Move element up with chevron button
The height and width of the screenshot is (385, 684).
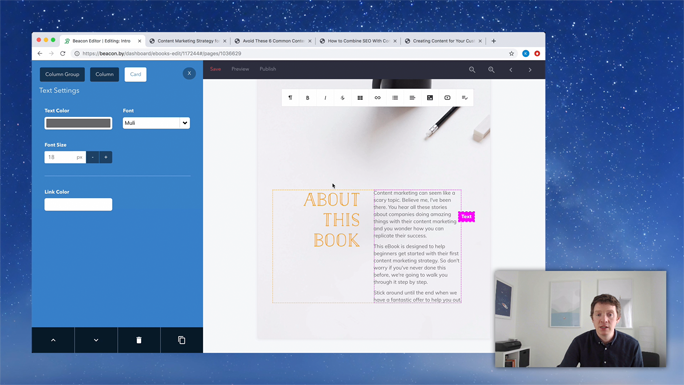click(53, 340)
